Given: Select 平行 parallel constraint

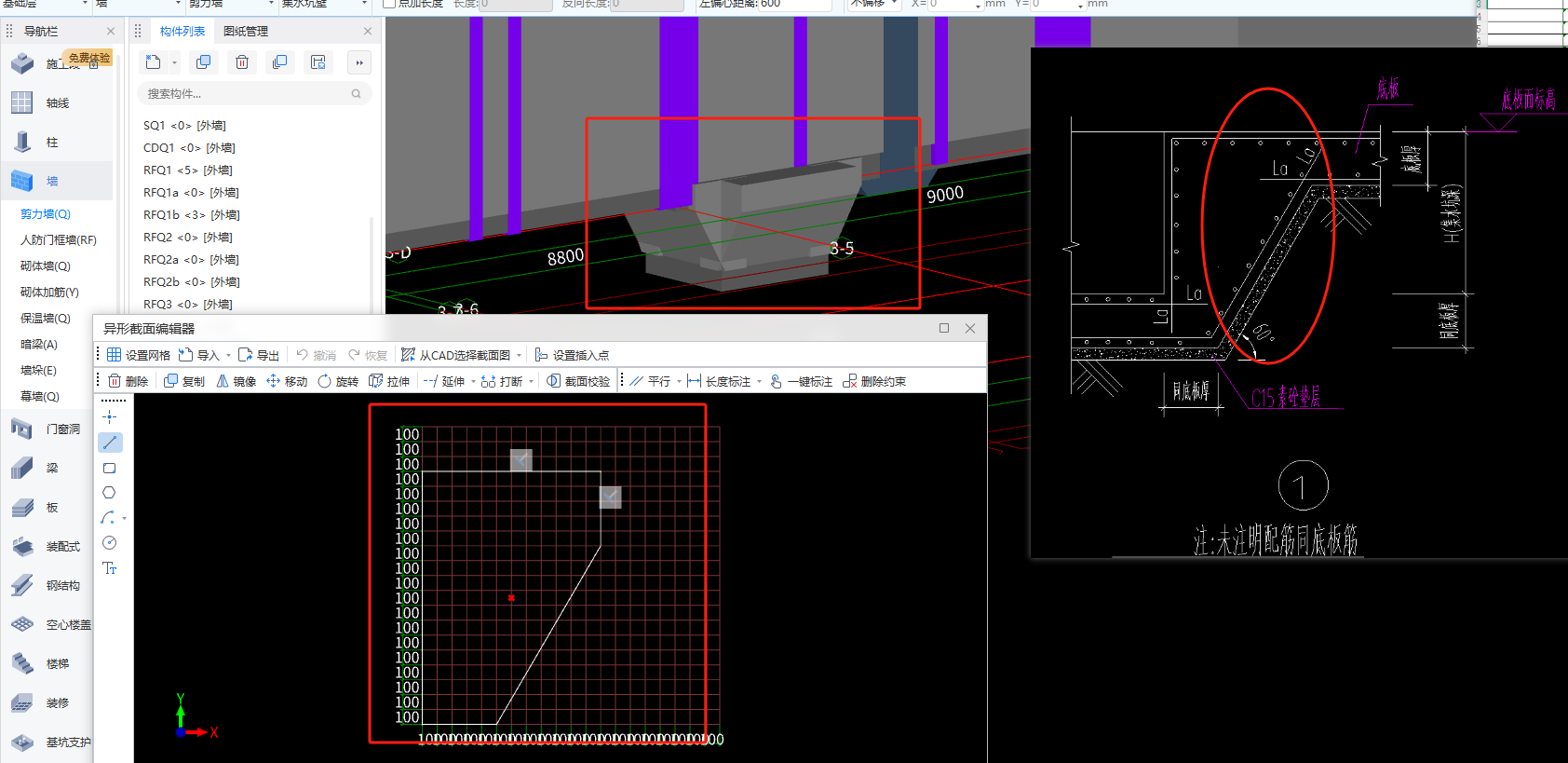Looking at the screenshot, I should pos(650,381).
